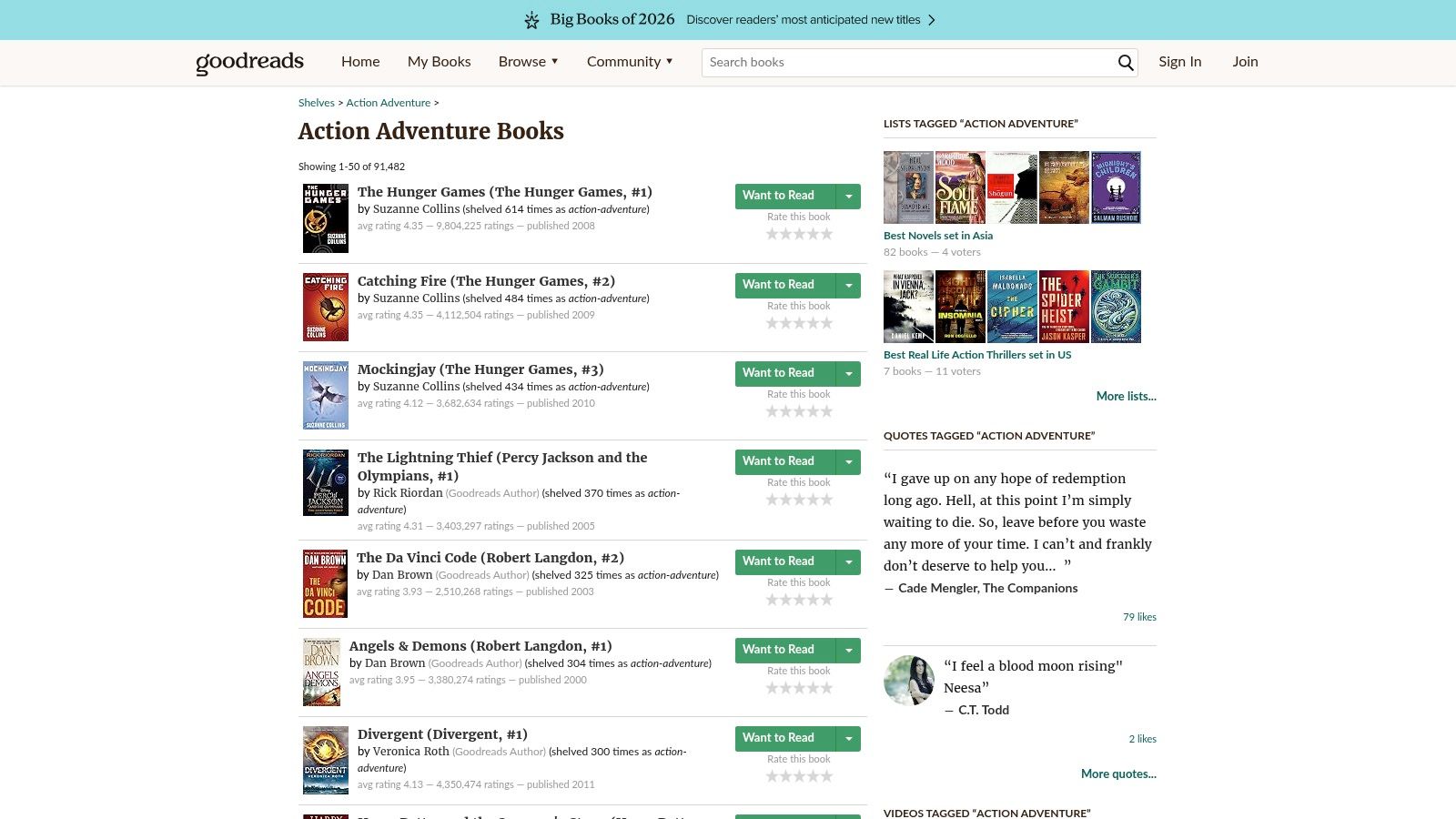Open the Catching Fire cover image
The height and width of the screenshot is (819, 1456).
point(325,307)
